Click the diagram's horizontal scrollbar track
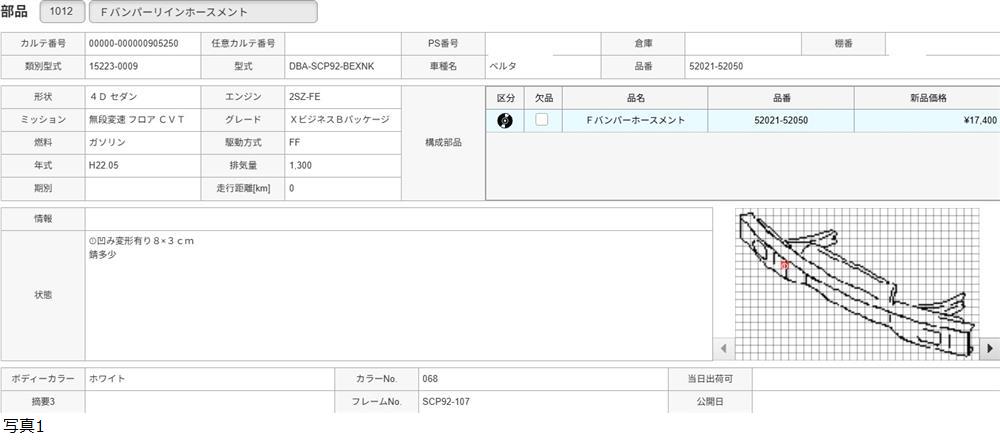Viewport: 1000px width, 443px height. (x=856, y=348)
